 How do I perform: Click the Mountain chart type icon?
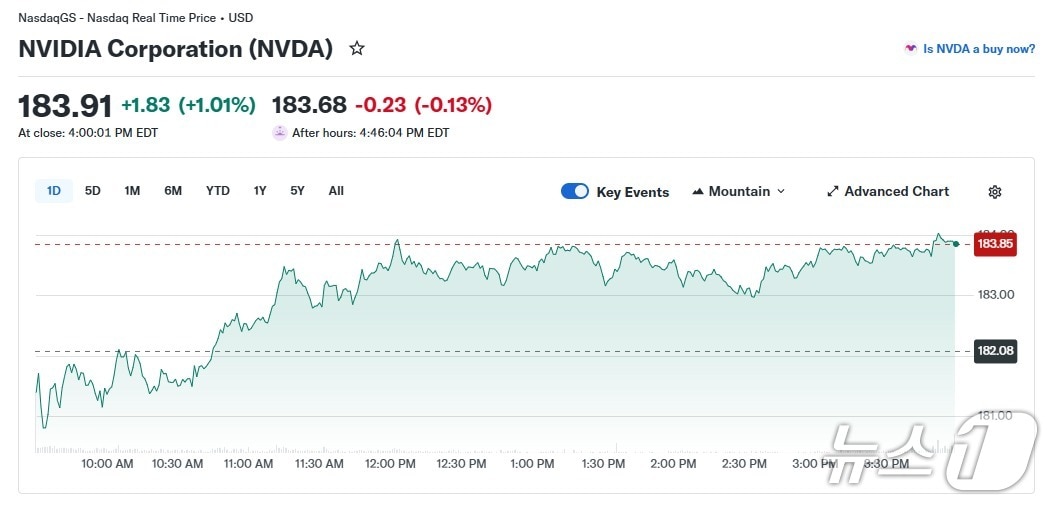(x=698, y=192)
